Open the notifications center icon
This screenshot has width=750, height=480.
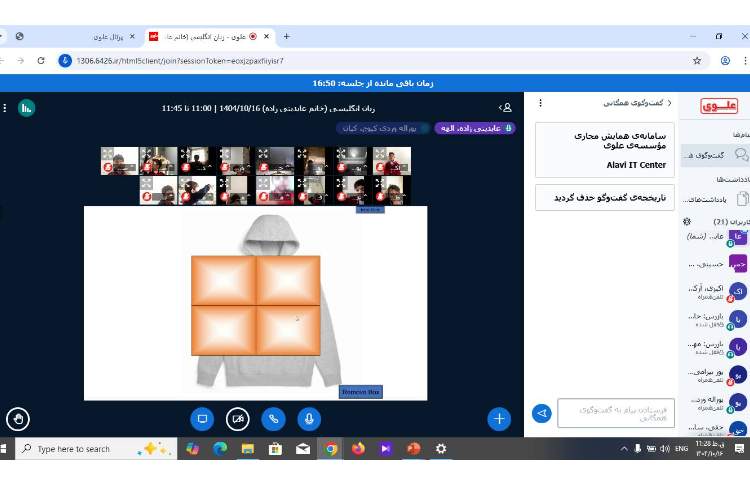739,449
